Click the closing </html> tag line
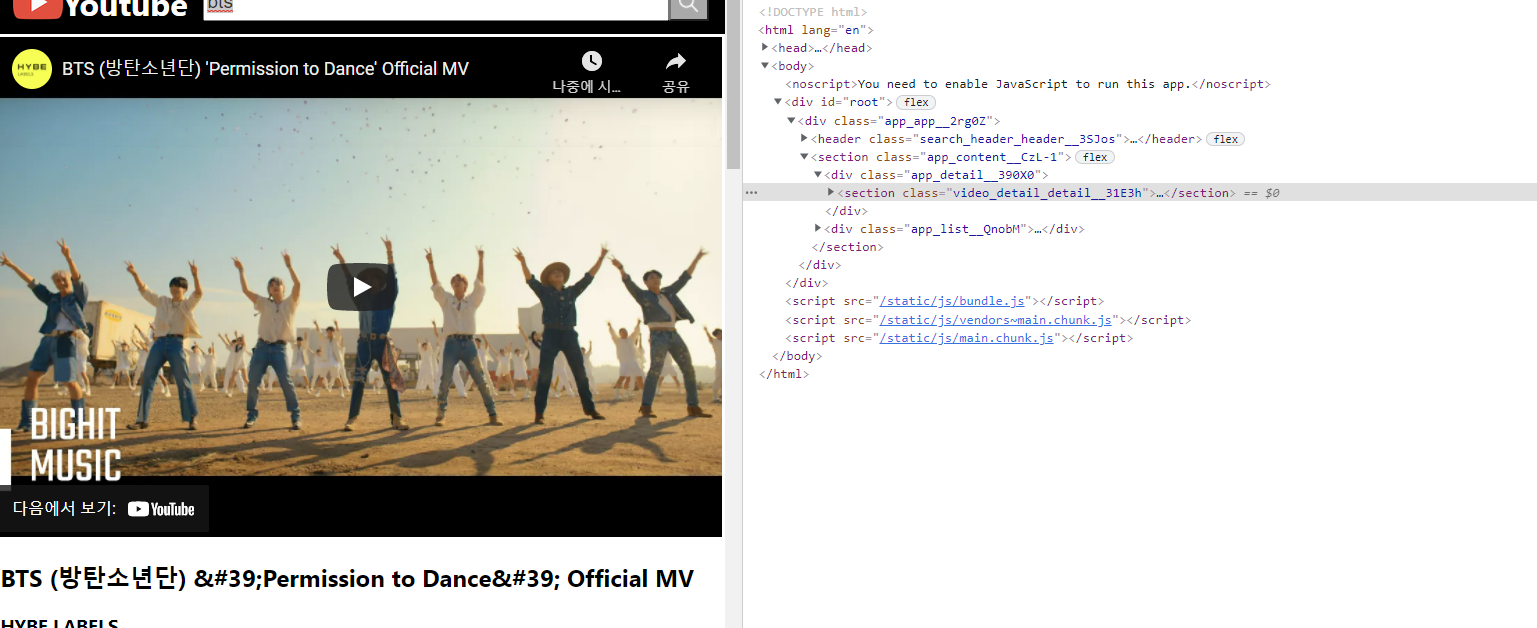1537x628 pixels. tap(784, 374)
